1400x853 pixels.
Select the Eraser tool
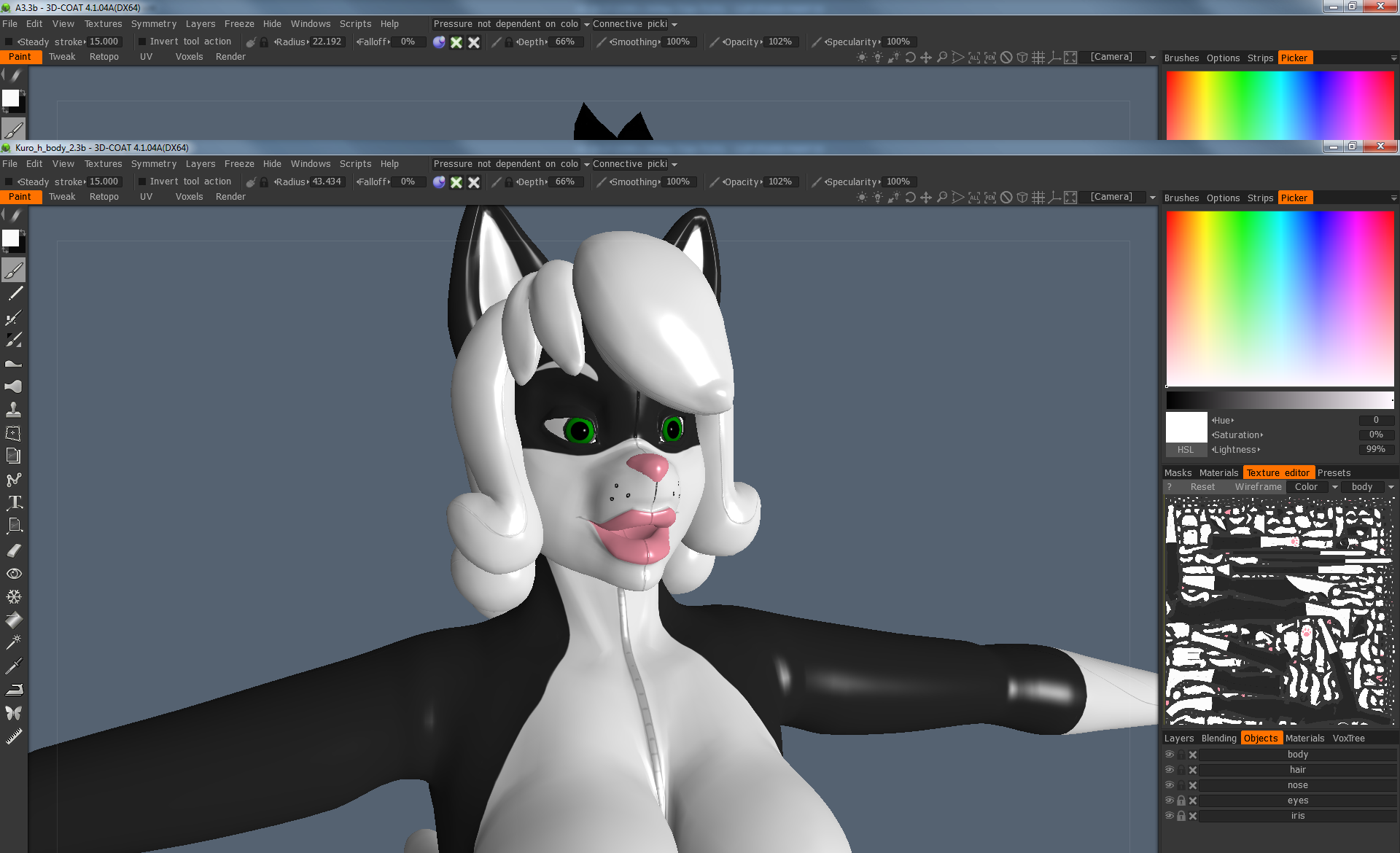coord(13,550)
